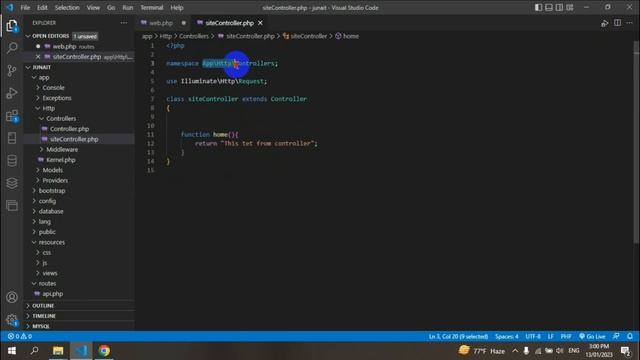Click the Run code icon in editor toolbar
This screenshot has width=640, height=360.
[604, 23]
